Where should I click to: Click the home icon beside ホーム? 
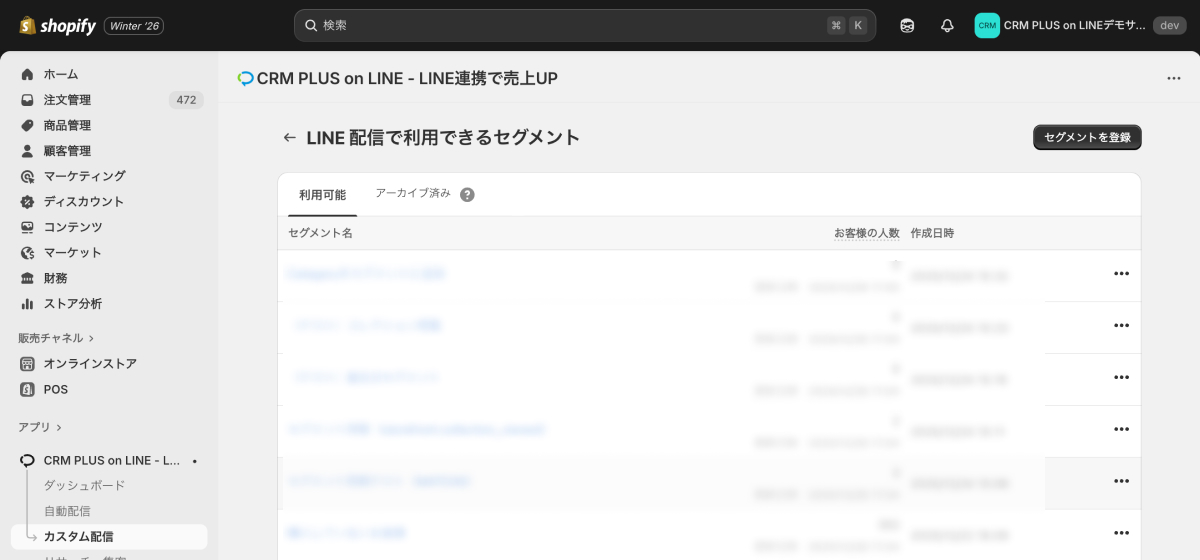[x=27, y=74]
